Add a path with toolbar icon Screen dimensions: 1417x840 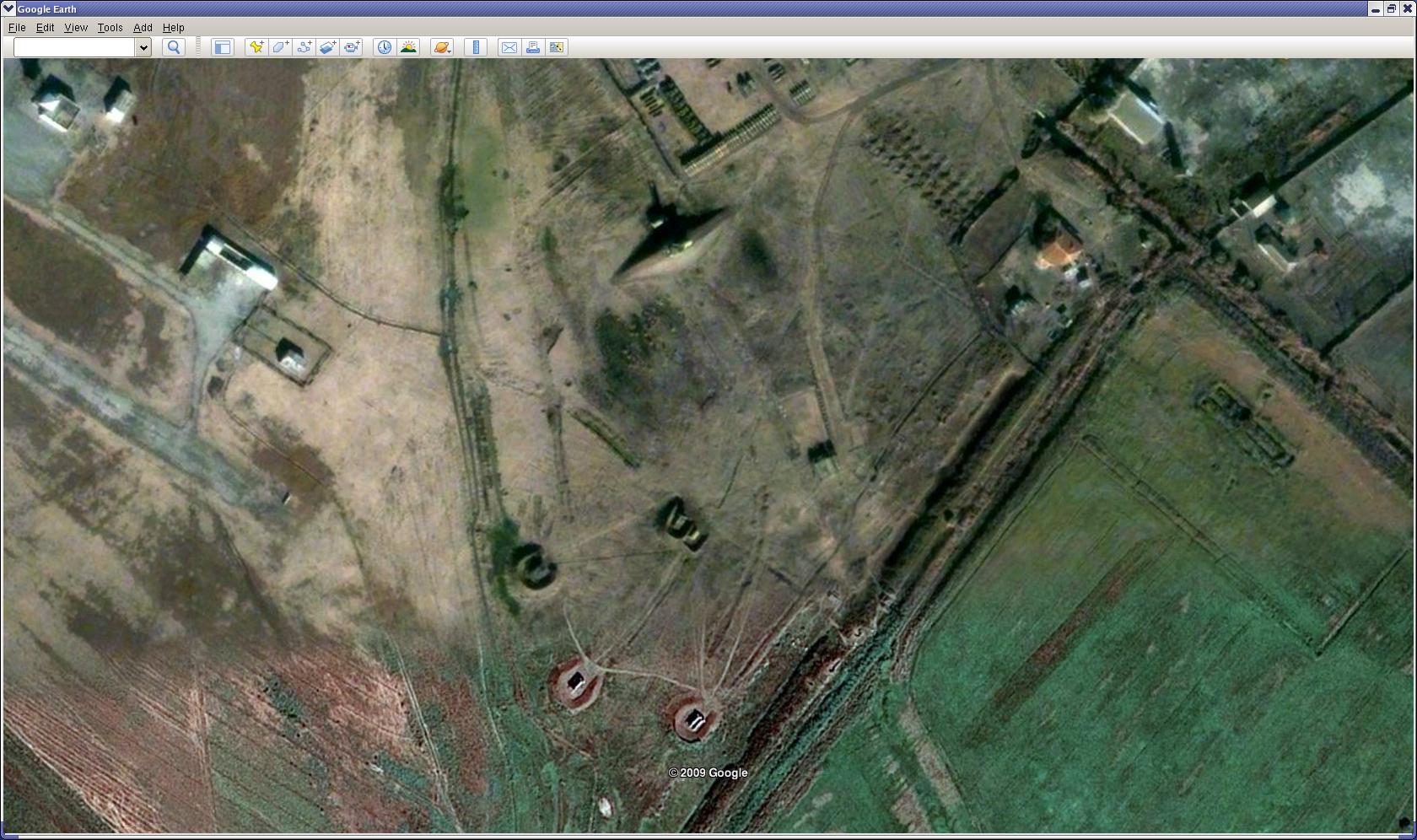[304, 47]
